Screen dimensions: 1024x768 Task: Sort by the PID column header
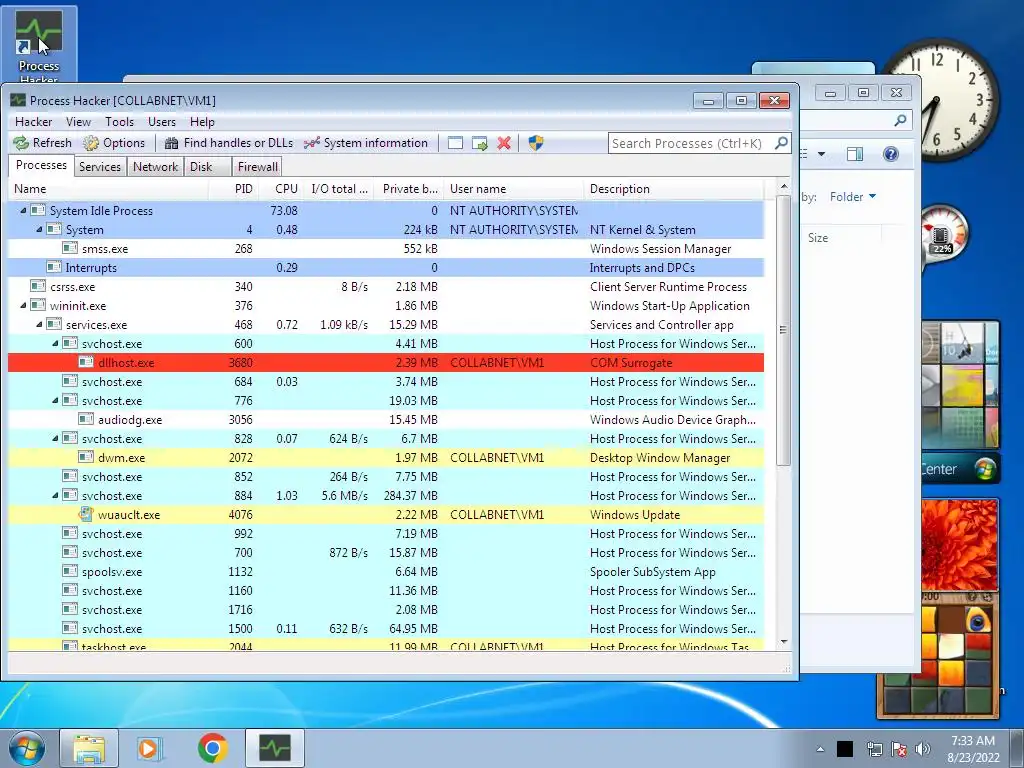[x=234, y=189]
